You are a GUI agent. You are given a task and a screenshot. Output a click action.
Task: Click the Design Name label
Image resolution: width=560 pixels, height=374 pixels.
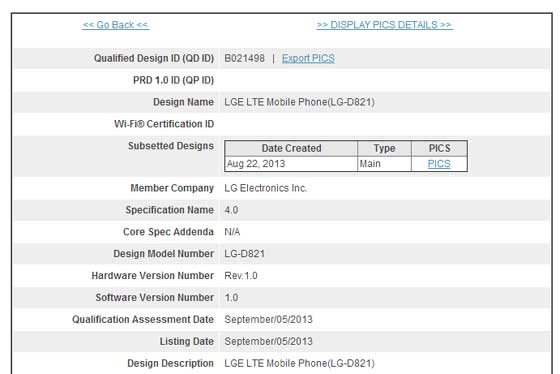[x=184, y=102]
